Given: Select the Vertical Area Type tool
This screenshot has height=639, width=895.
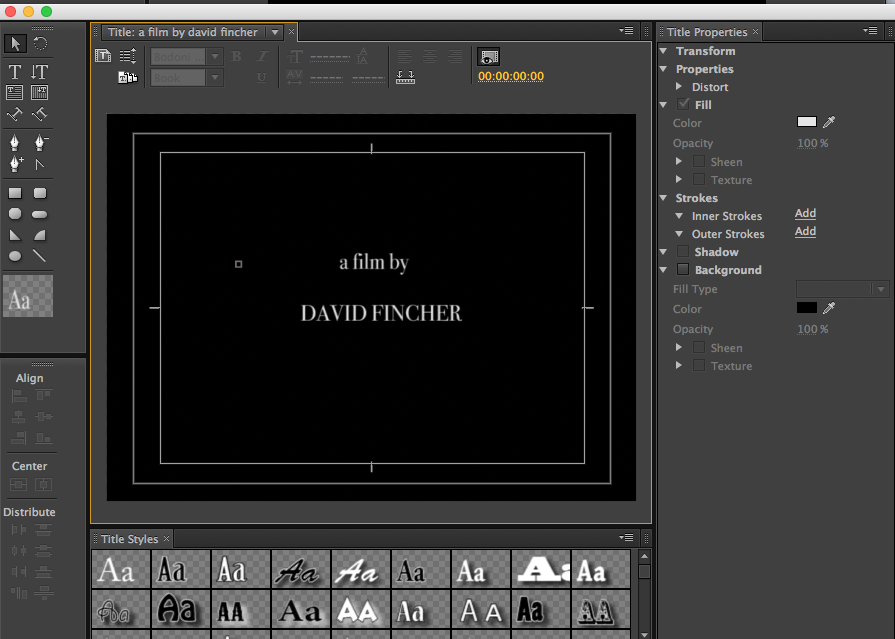Looking at the screenshot, I should (39, 93).
